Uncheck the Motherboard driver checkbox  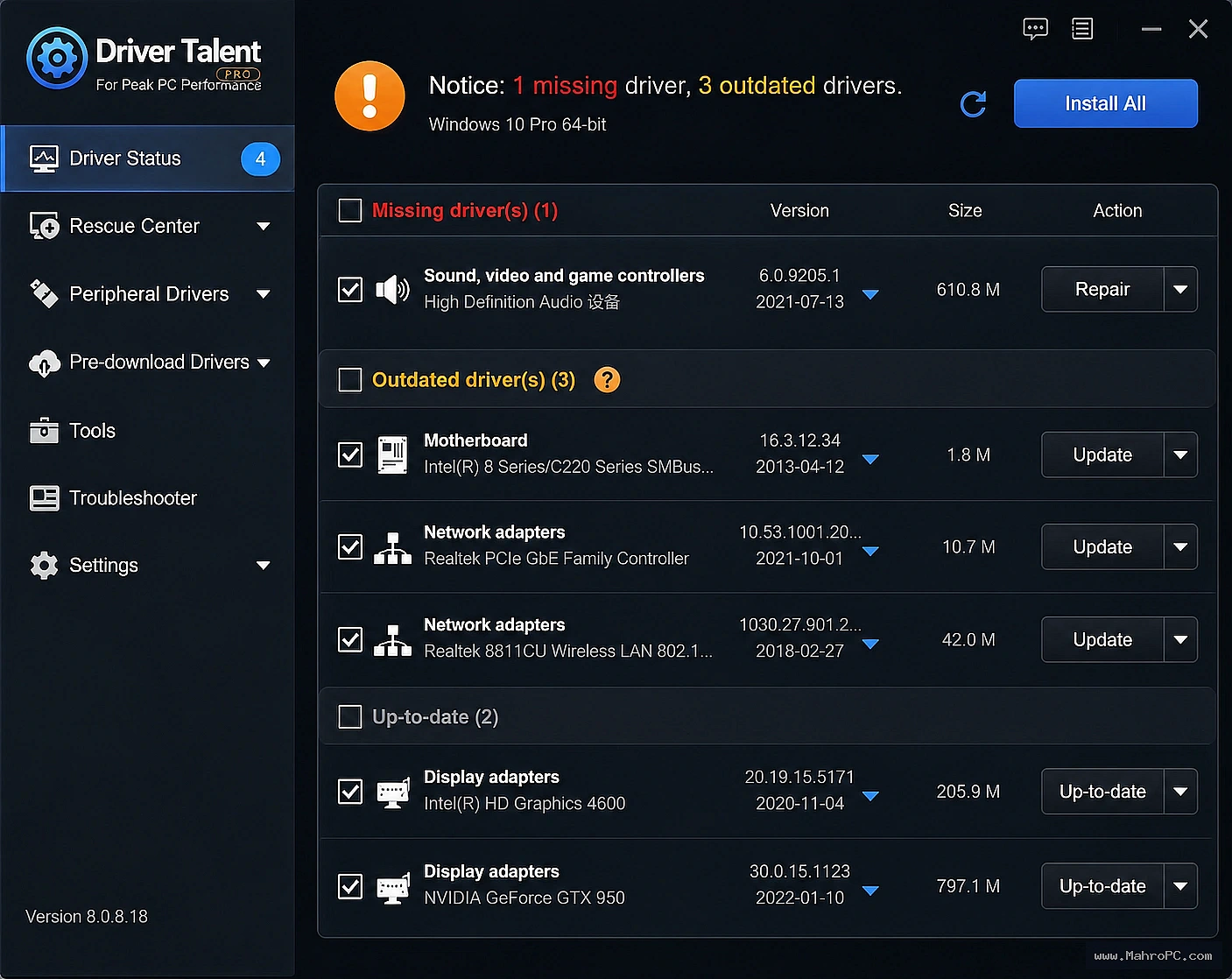(x=350, y=454)
